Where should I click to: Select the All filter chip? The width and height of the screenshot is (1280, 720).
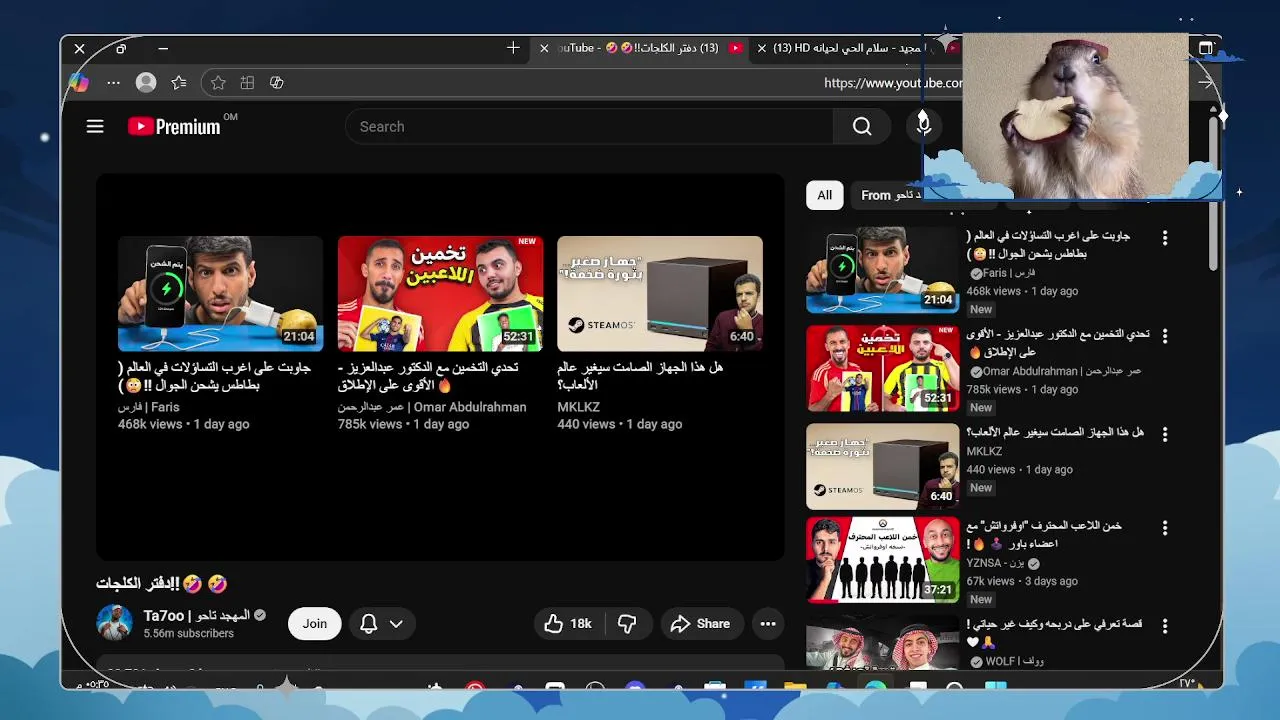coord(824,195)
